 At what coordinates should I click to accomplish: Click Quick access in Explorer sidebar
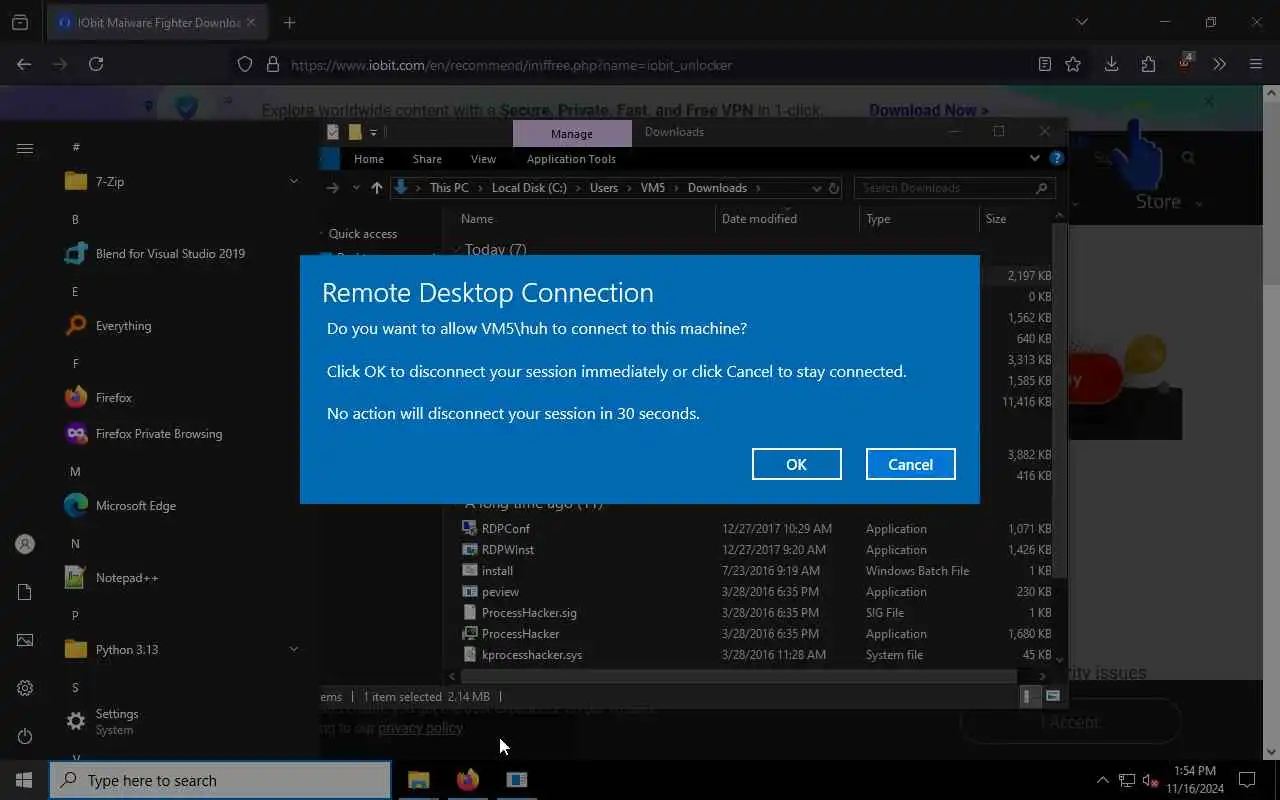coord(363,233)
